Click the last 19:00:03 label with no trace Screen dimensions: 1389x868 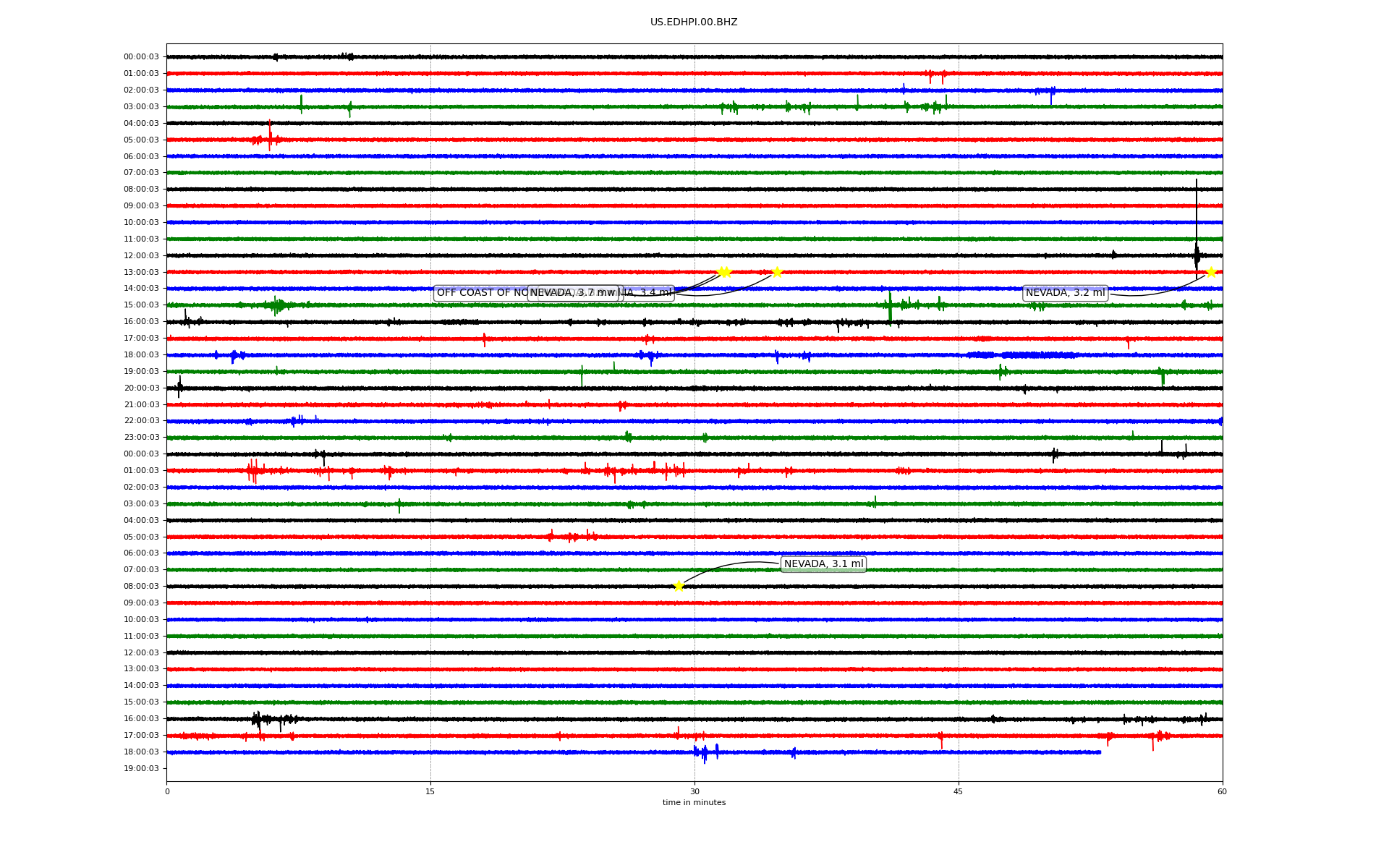[x=141, y=769]
